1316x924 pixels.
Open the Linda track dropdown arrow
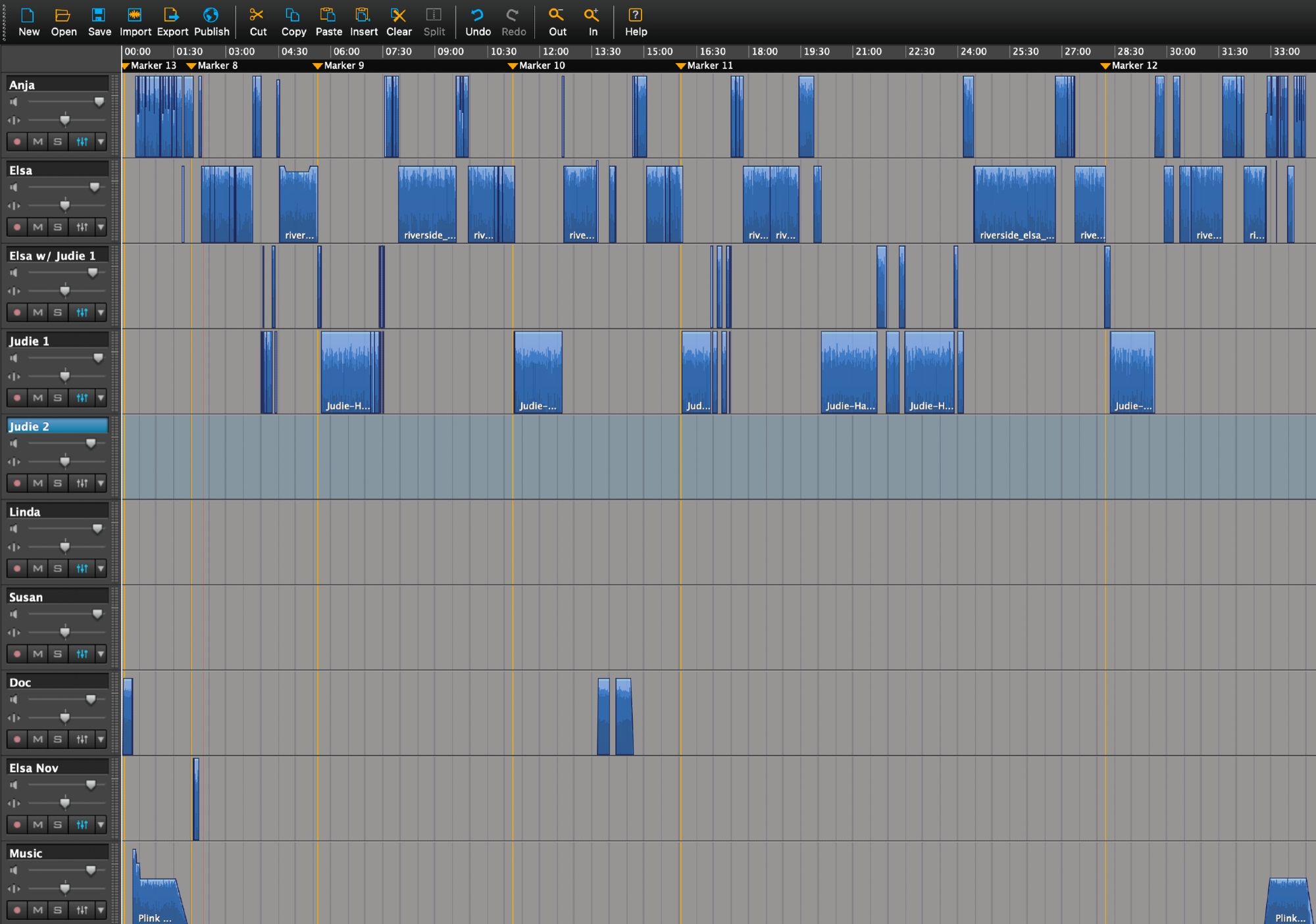(101, 568)
